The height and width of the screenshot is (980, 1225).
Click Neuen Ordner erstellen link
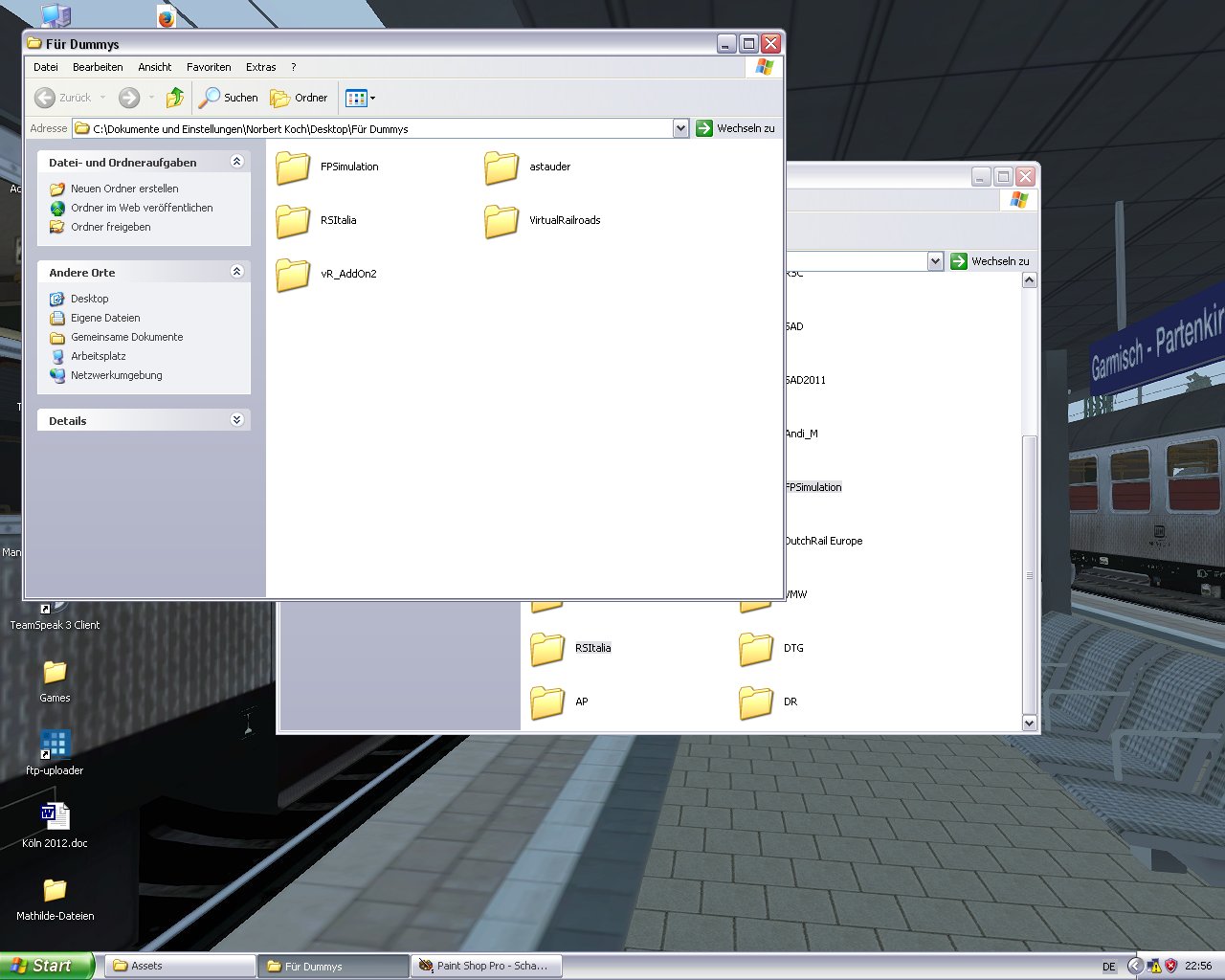[124, 189]
